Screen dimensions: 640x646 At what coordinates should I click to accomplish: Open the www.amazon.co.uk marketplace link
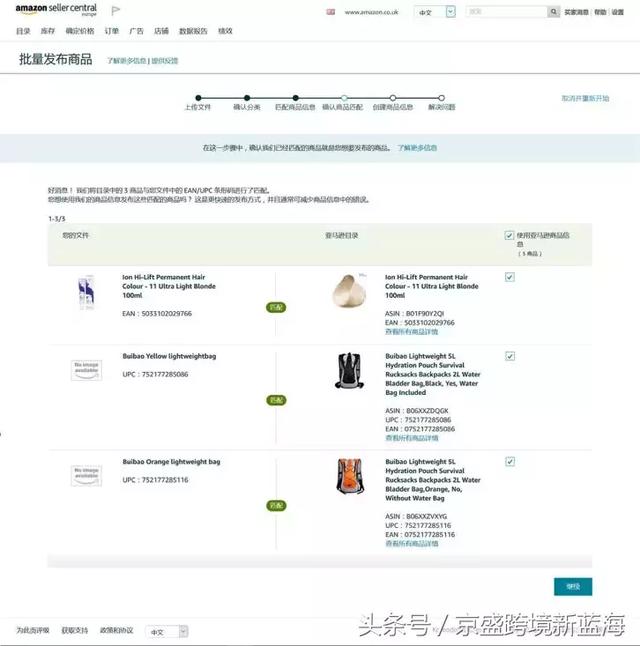pos(371,12)
